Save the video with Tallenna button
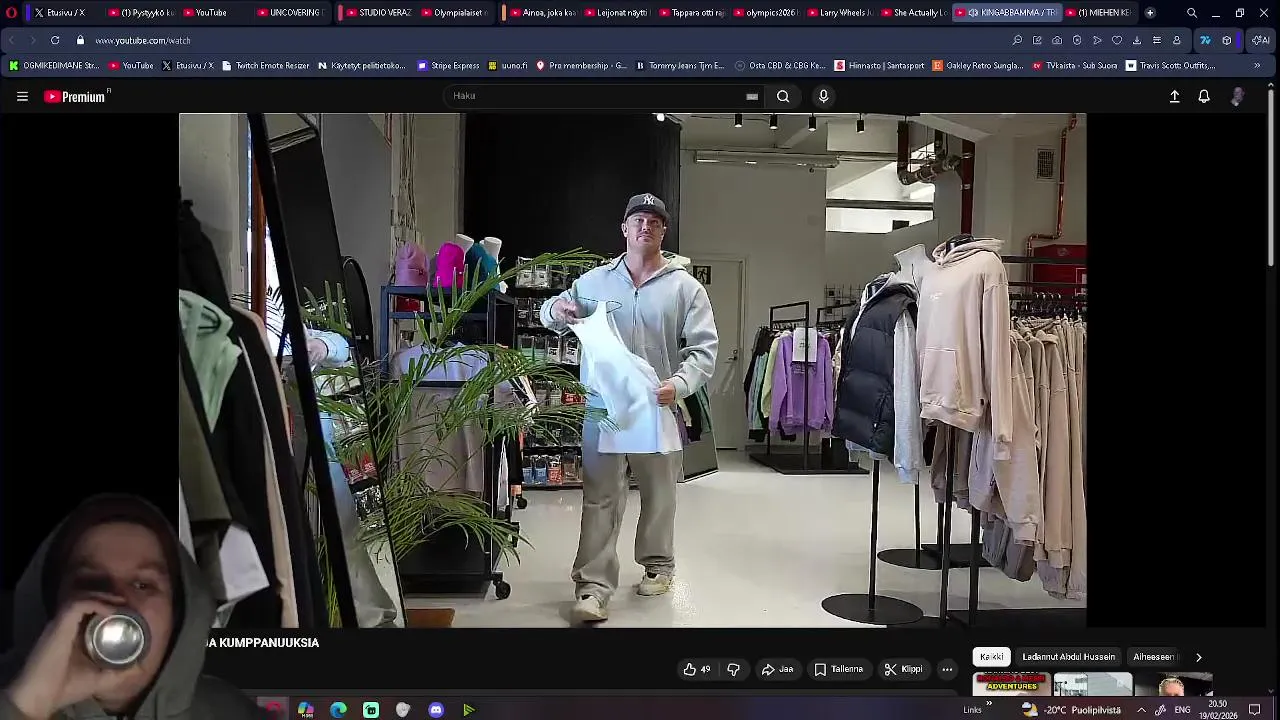 pos(838,669)
